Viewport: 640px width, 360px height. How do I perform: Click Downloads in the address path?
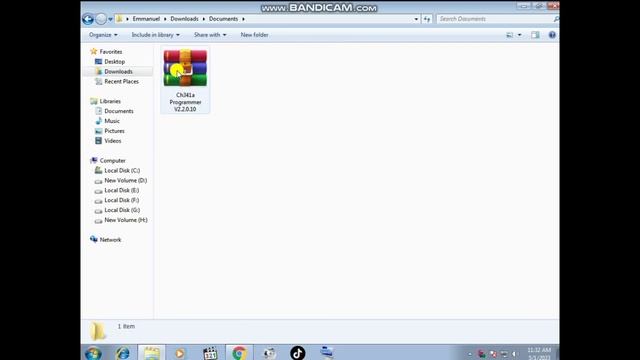(184, 19)
